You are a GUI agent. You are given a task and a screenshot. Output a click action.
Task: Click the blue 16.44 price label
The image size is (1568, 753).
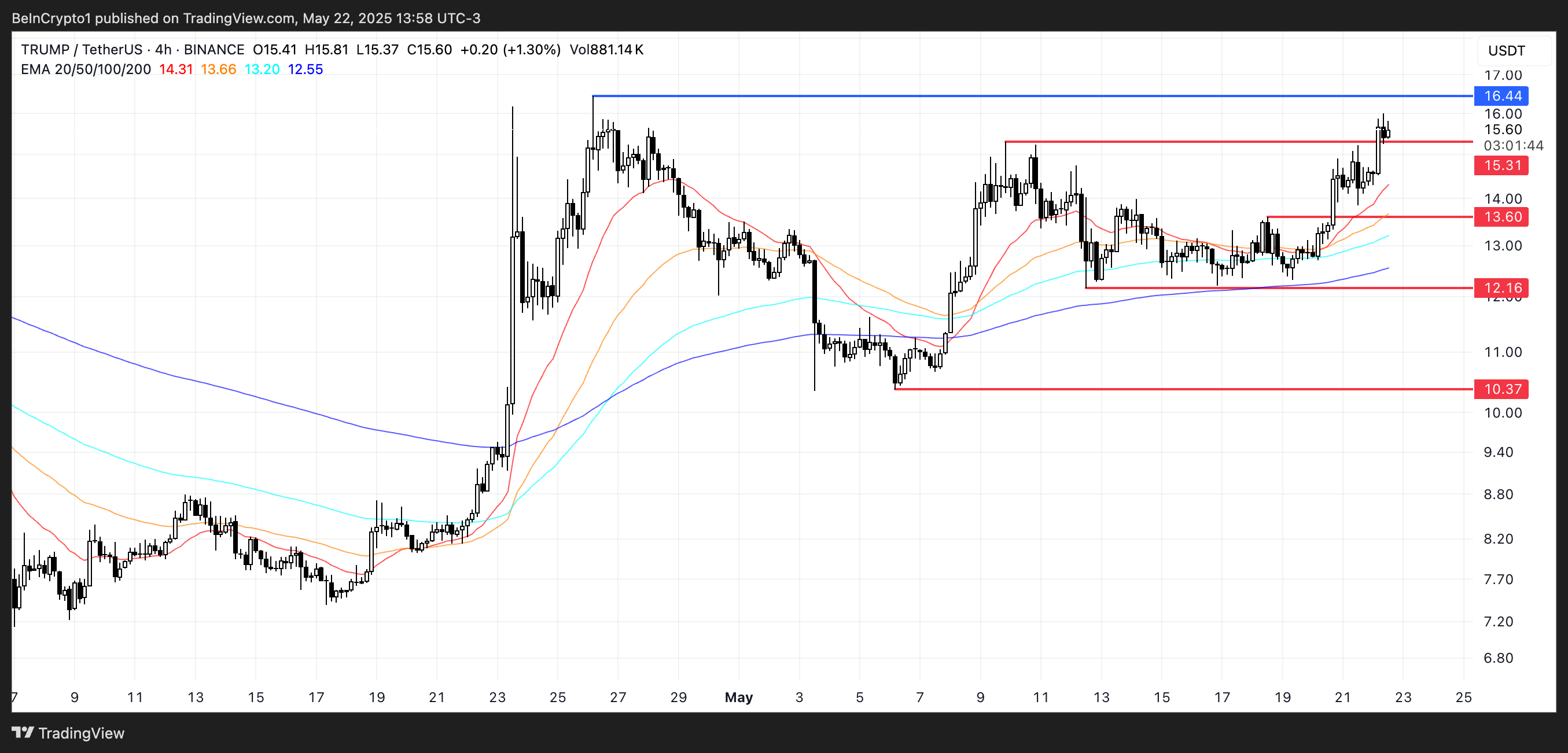click(1501, 96)
